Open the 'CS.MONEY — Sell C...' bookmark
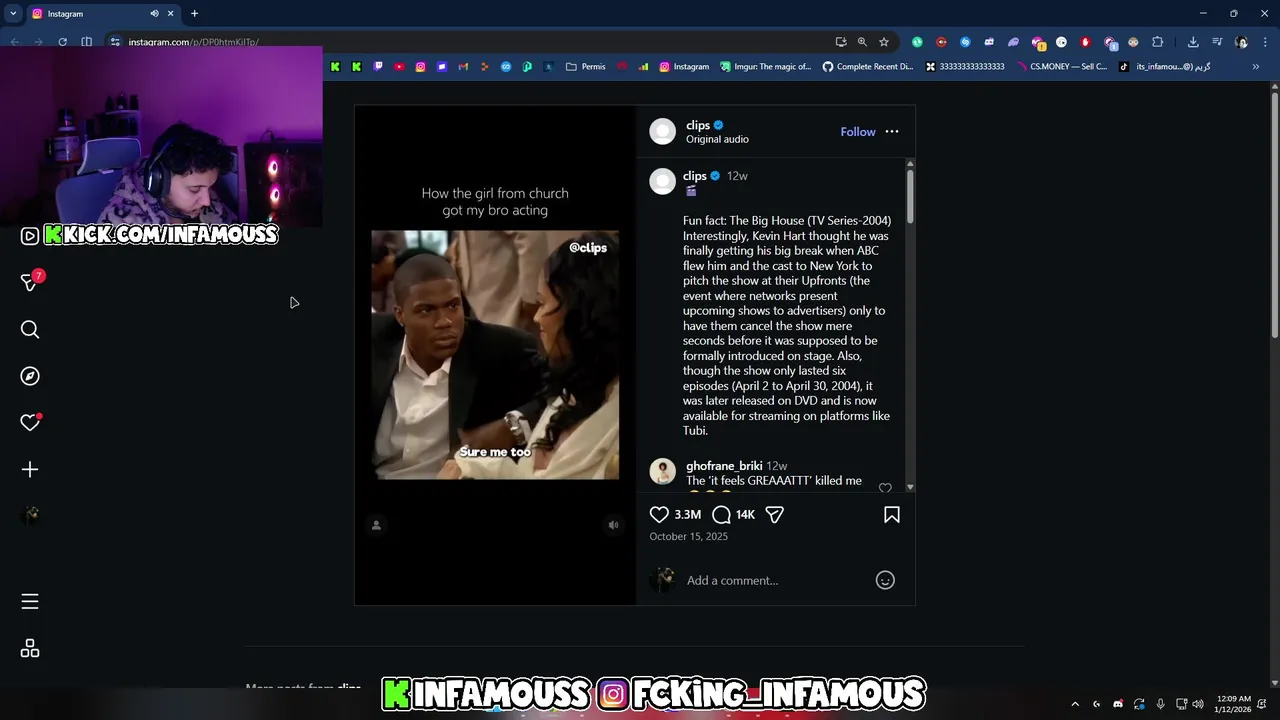 click(x=1061, y=67)
